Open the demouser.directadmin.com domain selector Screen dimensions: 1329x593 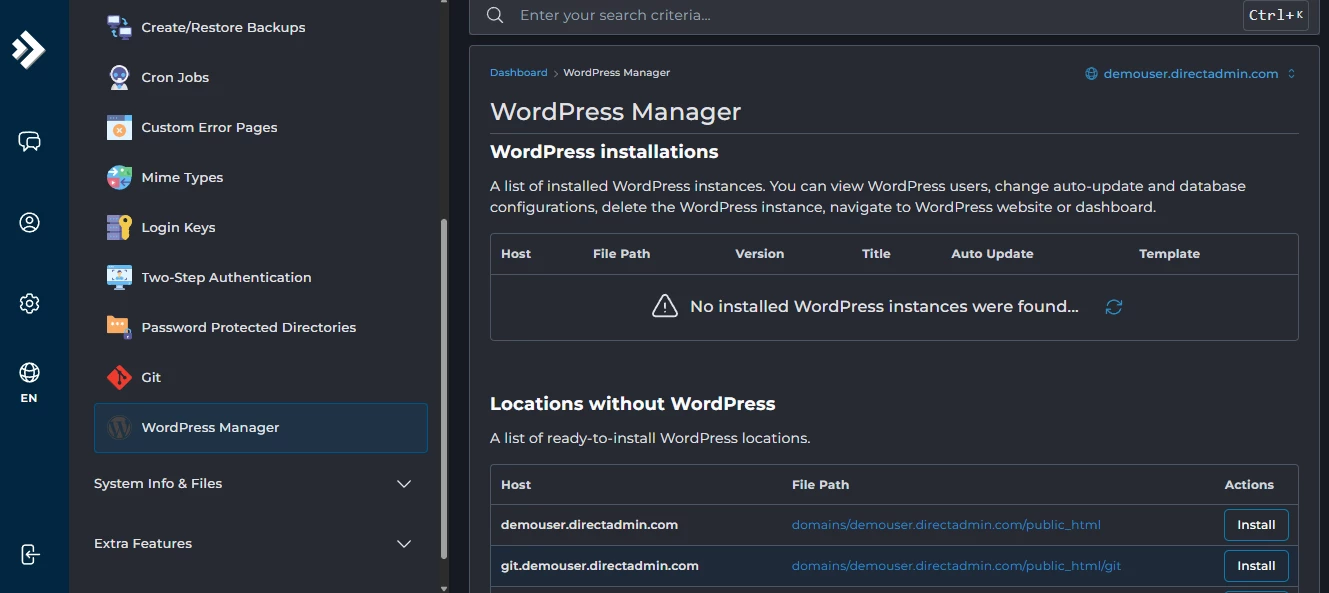[x=1190, y=73]
